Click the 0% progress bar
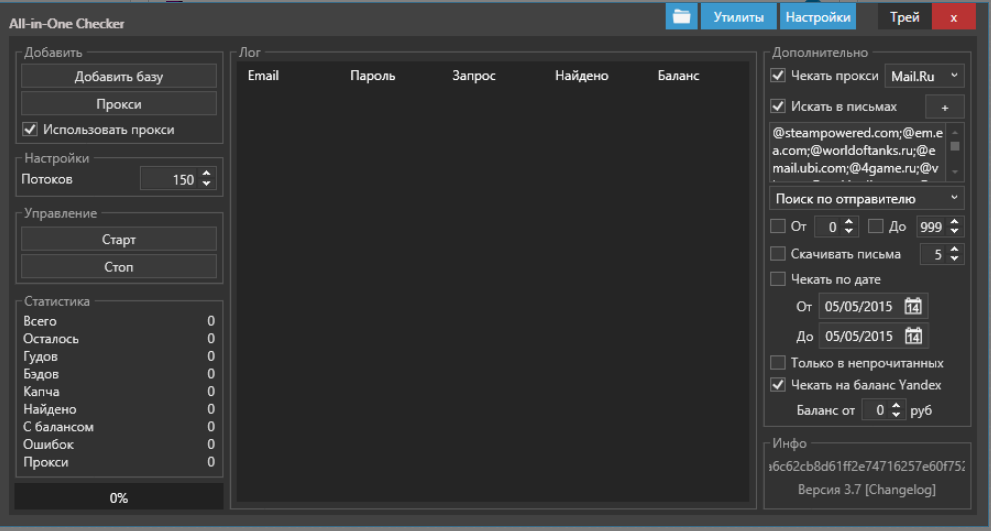This screenshot has width=991, height=531. click(x=119, y=497)
